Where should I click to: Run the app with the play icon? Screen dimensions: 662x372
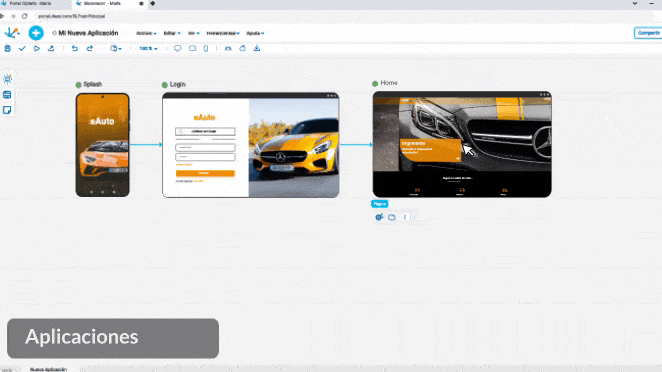point(37,49)
